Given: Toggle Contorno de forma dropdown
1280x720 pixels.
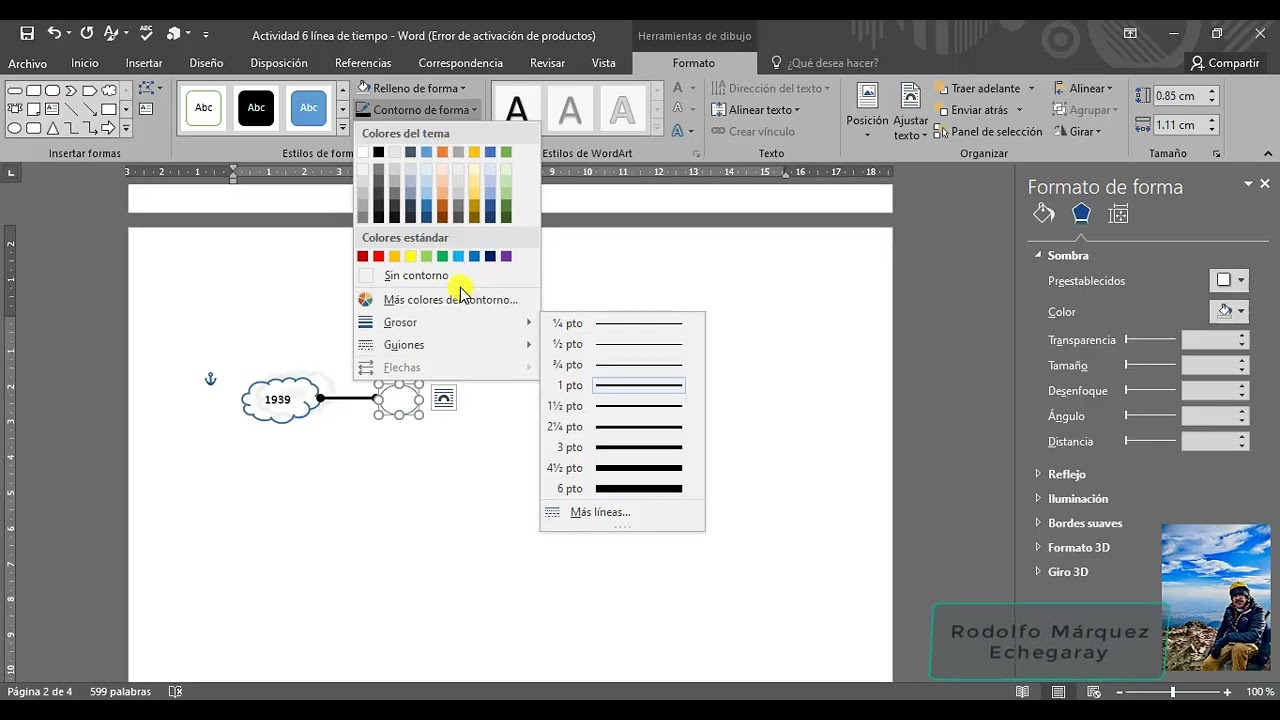Looking at the screenshot, I should pyautogui.click(x=418, y=110).
